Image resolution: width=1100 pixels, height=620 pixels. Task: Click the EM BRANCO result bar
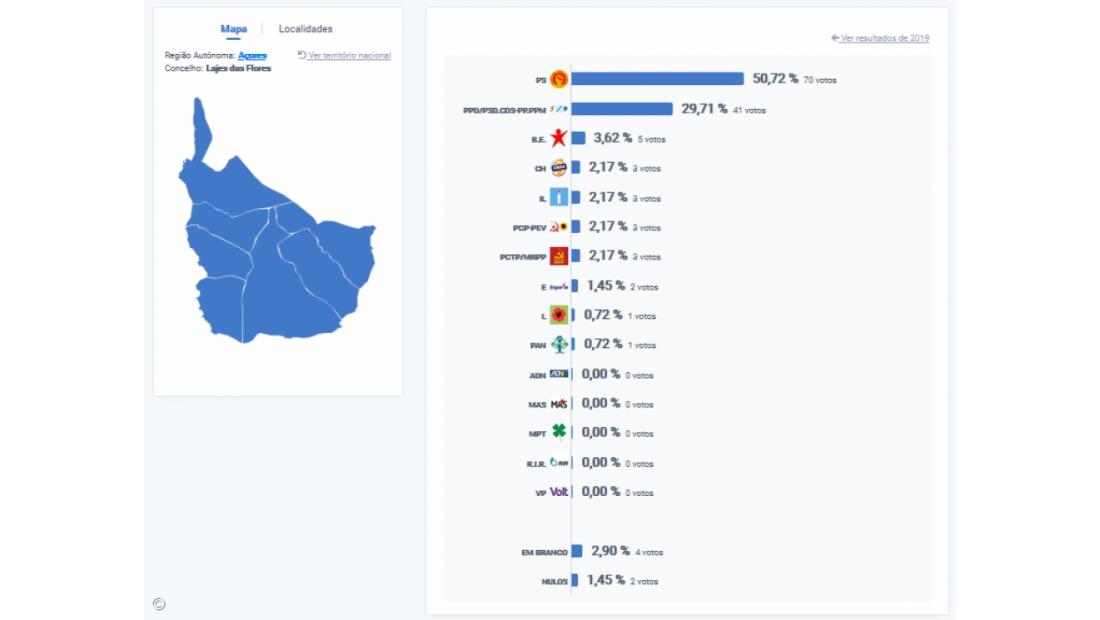pyautogui.click(x=577, y=551)
